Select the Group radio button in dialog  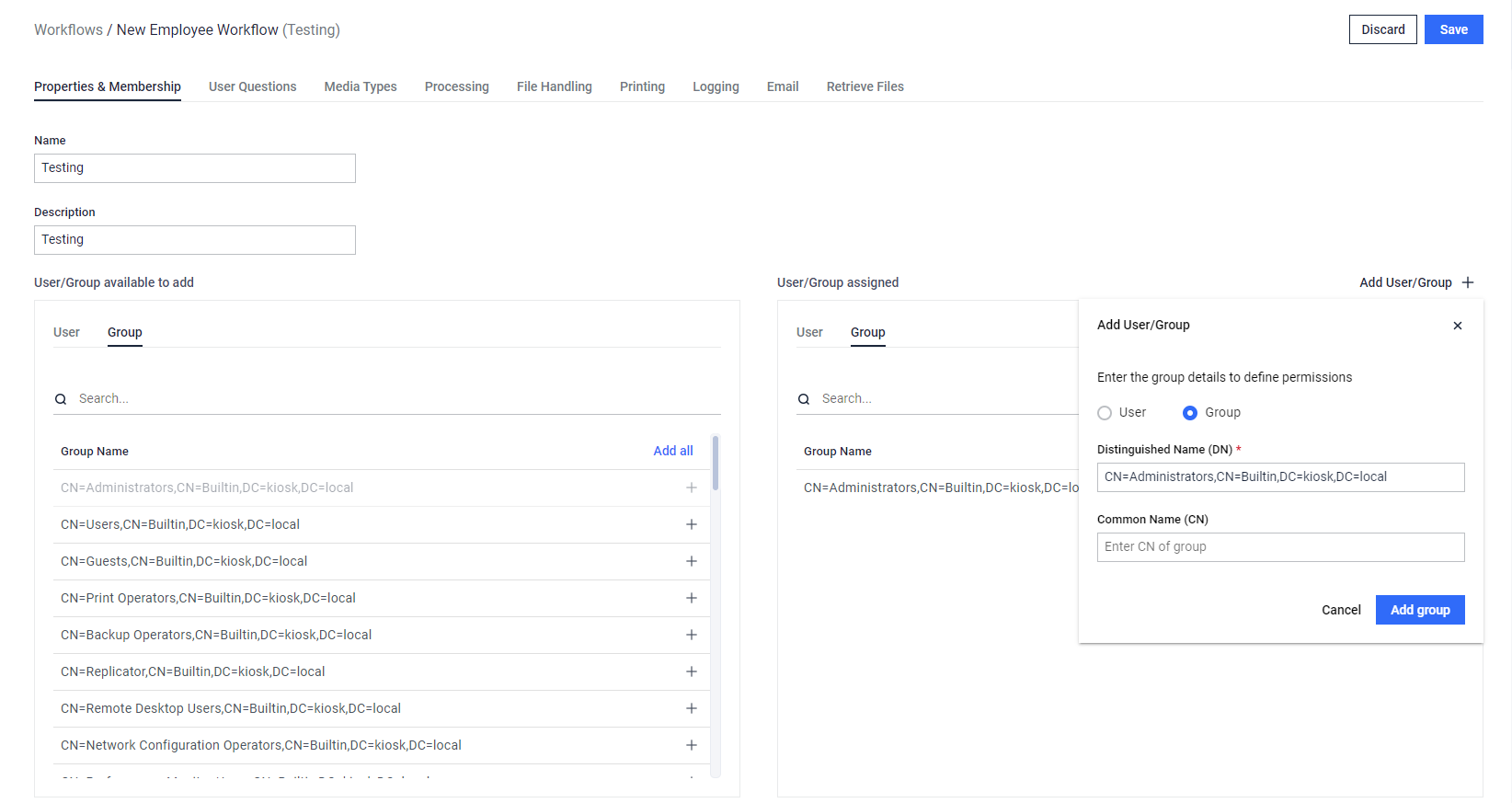point(1190,413)
